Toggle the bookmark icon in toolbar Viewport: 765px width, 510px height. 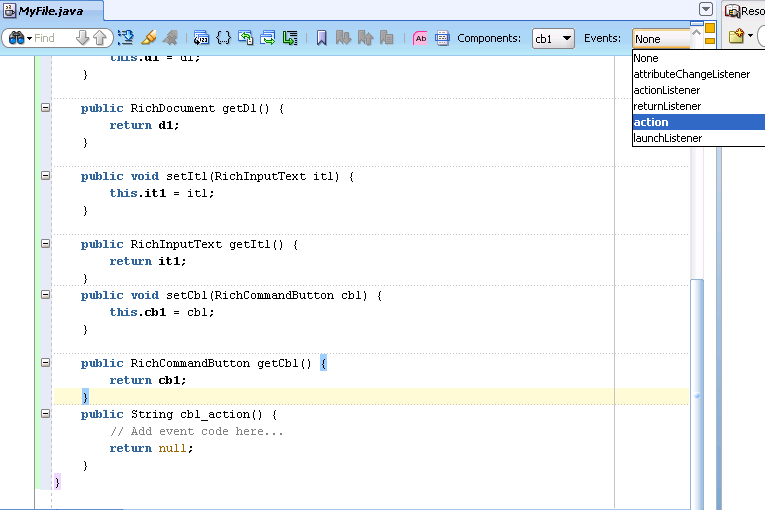point(322,38)
